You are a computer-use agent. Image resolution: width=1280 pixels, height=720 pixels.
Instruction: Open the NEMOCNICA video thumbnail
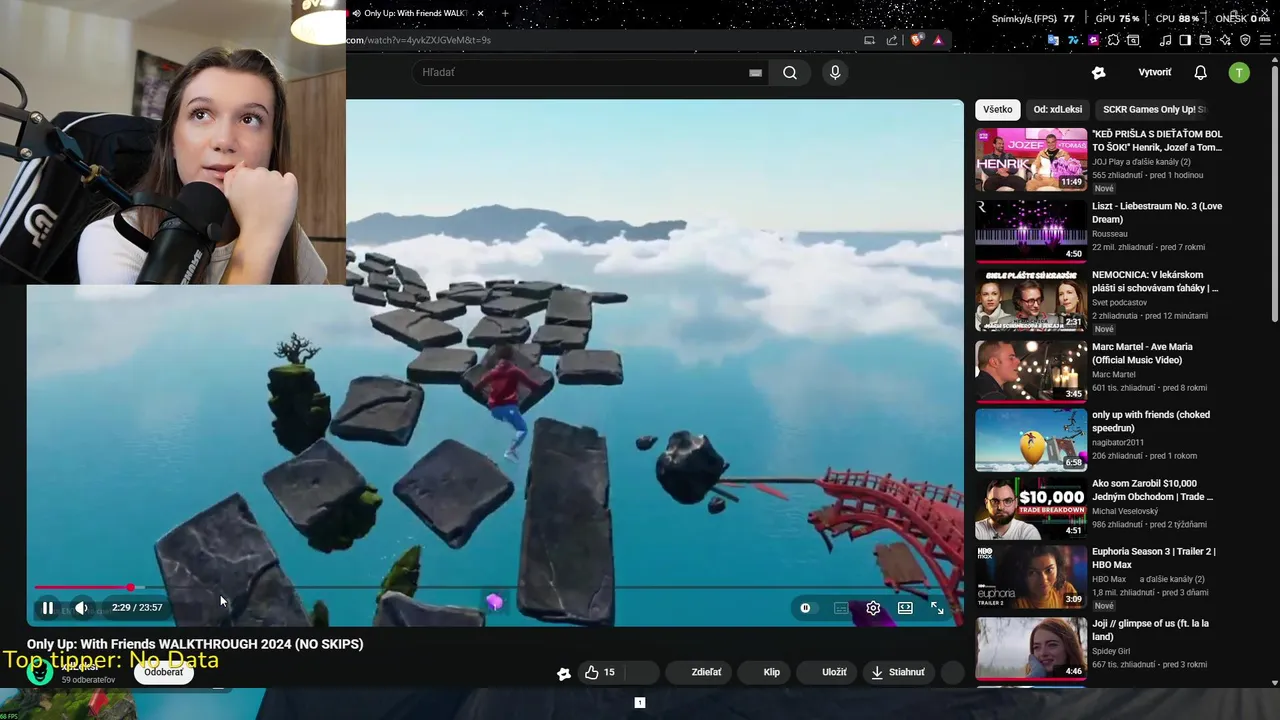click(1031, 301)
